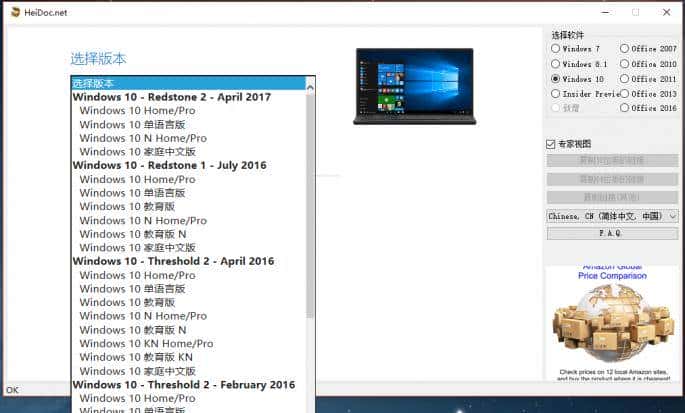Viewport: 685px width, 413px height.
Task: Click the version list scroll-up arrow
Action: [x=310, y=87]
